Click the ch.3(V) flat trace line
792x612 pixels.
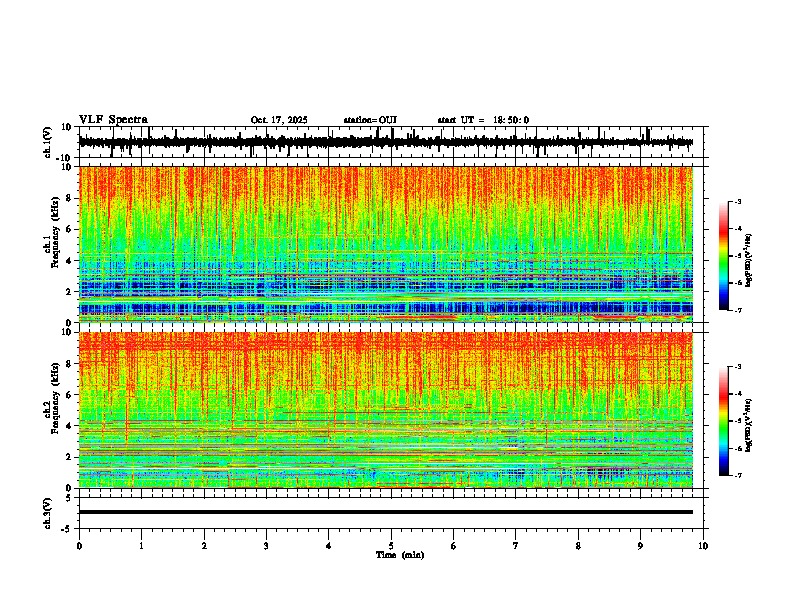point(386,512)
